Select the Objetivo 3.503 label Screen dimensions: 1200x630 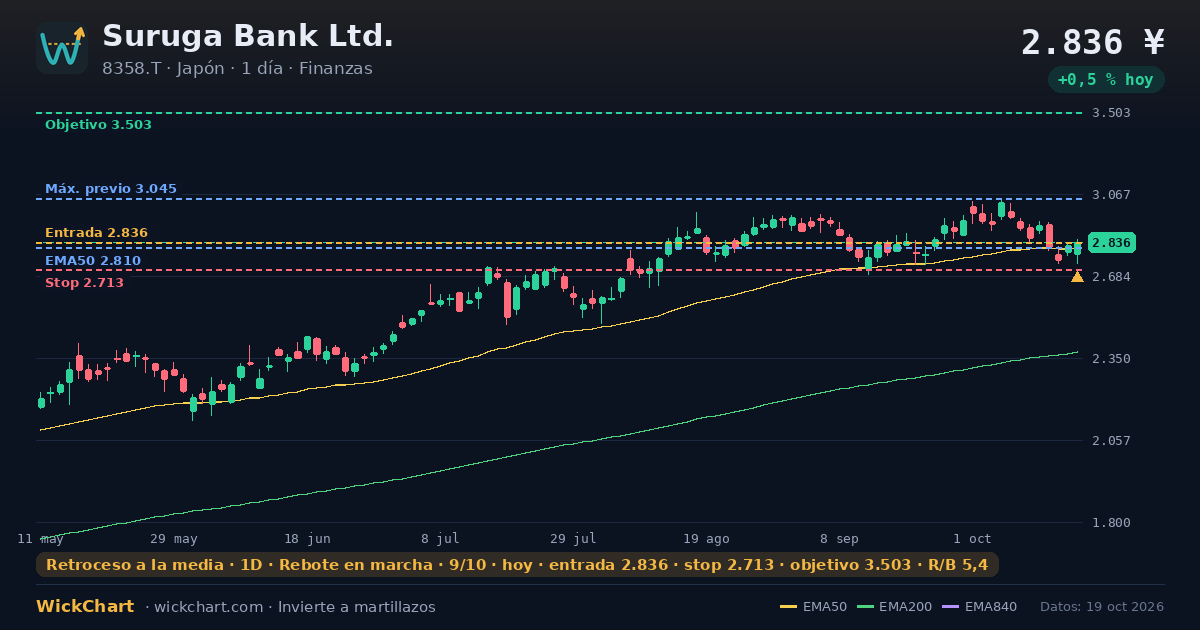click(x=98, y=125)
